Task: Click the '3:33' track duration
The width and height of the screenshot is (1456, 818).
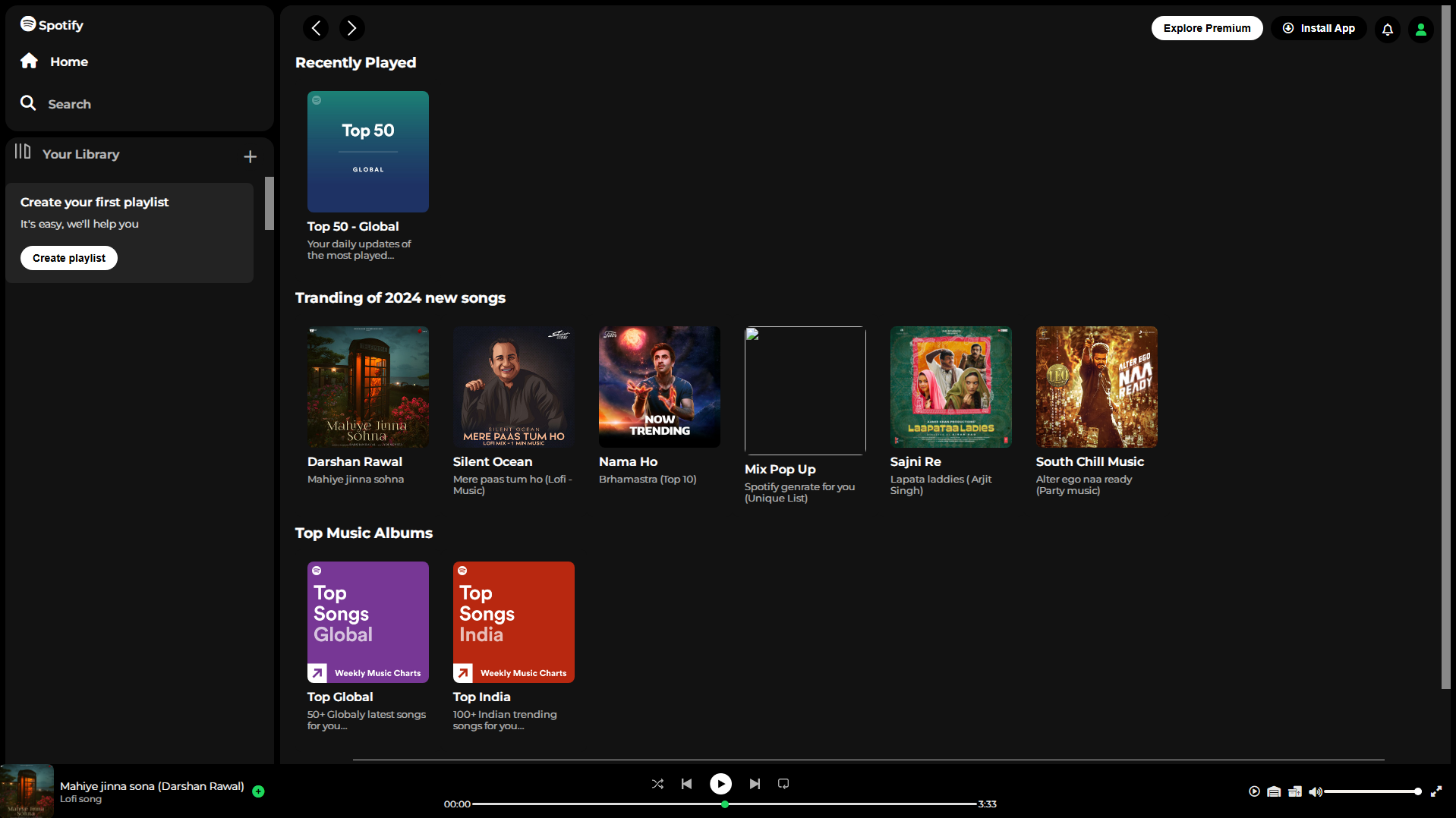Action: (x=987, y=804)
